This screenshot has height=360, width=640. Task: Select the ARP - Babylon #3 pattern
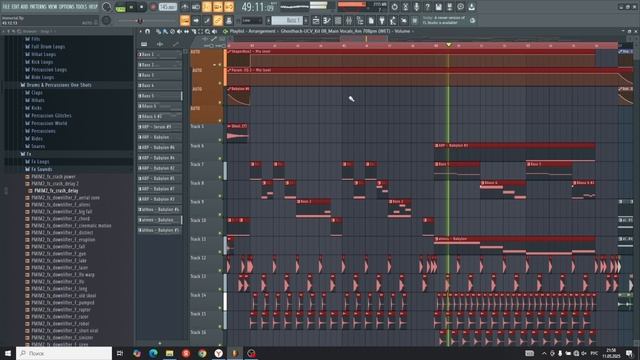click(x=160, y=199)
